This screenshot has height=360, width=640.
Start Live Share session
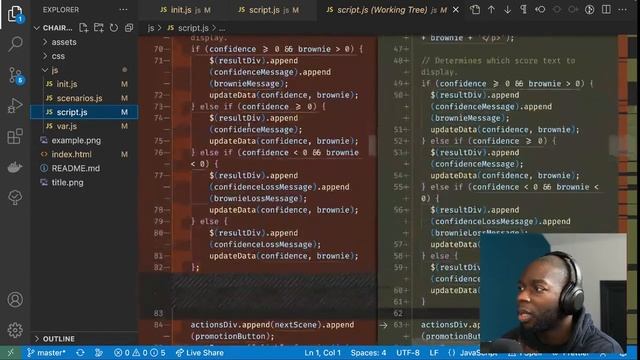click(x=200, y=353)
